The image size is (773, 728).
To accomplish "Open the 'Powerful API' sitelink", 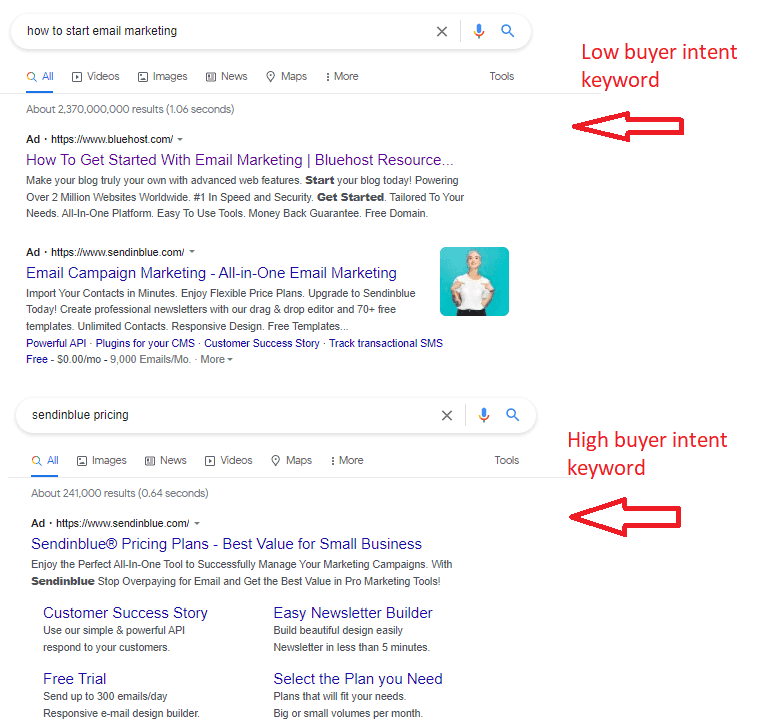I will 56,343.
